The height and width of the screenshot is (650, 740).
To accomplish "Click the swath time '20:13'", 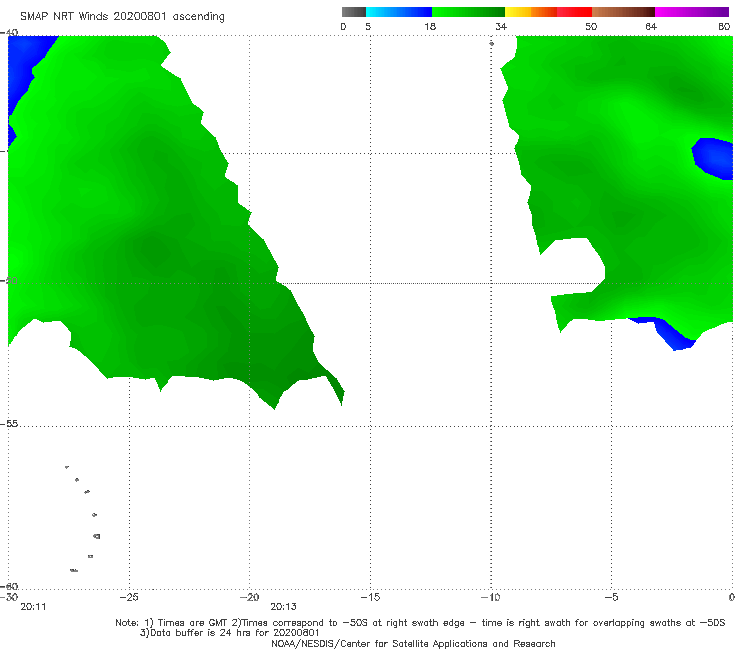I will (x=283, y=607).
